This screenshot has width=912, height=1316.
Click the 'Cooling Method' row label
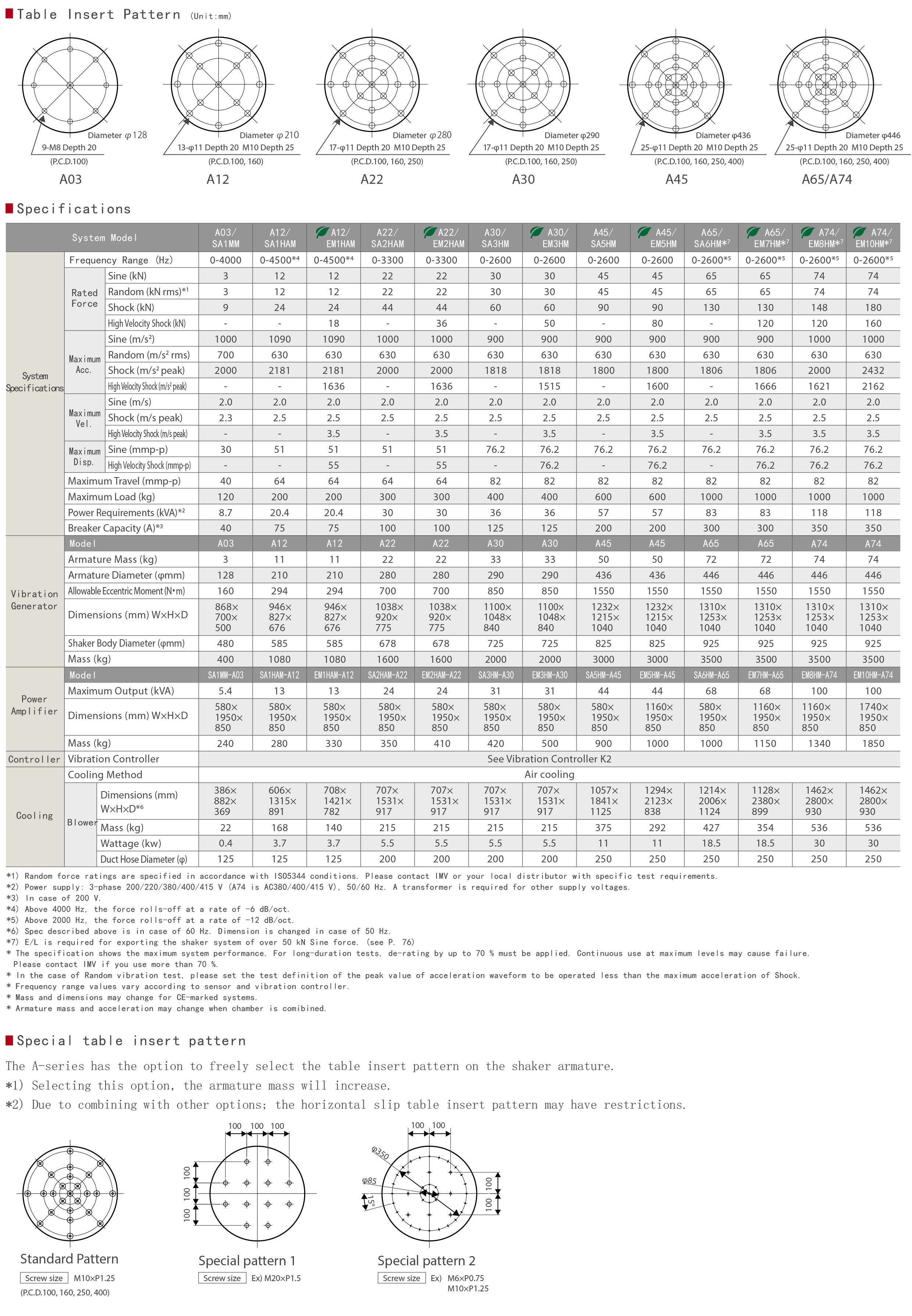click(105, 775)
